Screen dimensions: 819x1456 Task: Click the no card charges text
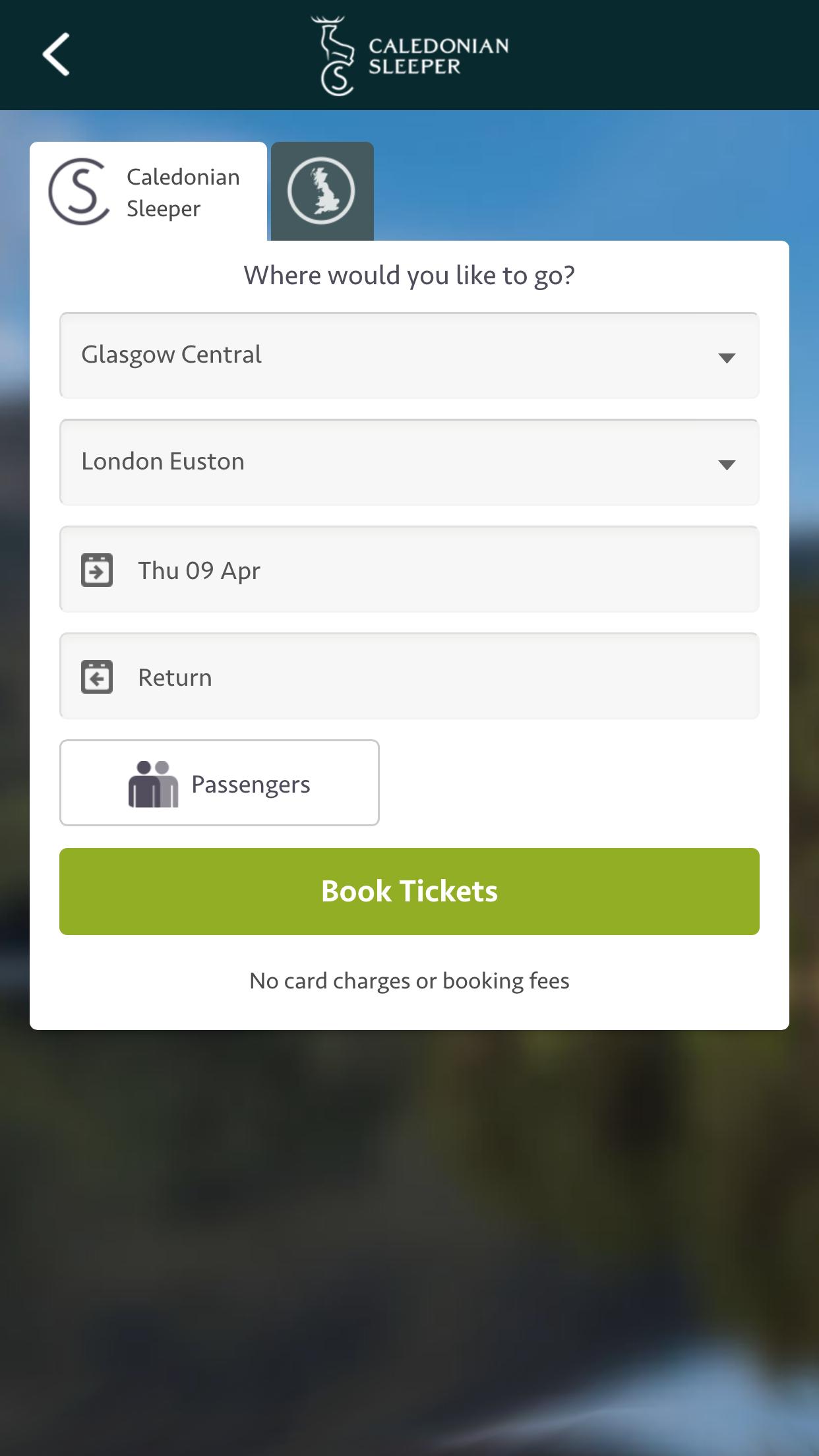[409, 980]
